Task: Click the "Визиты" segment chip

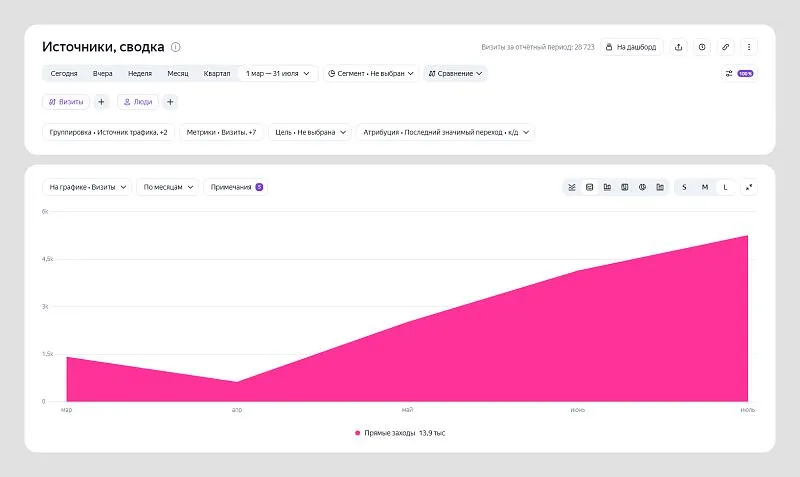Action: tap(66, 102)
